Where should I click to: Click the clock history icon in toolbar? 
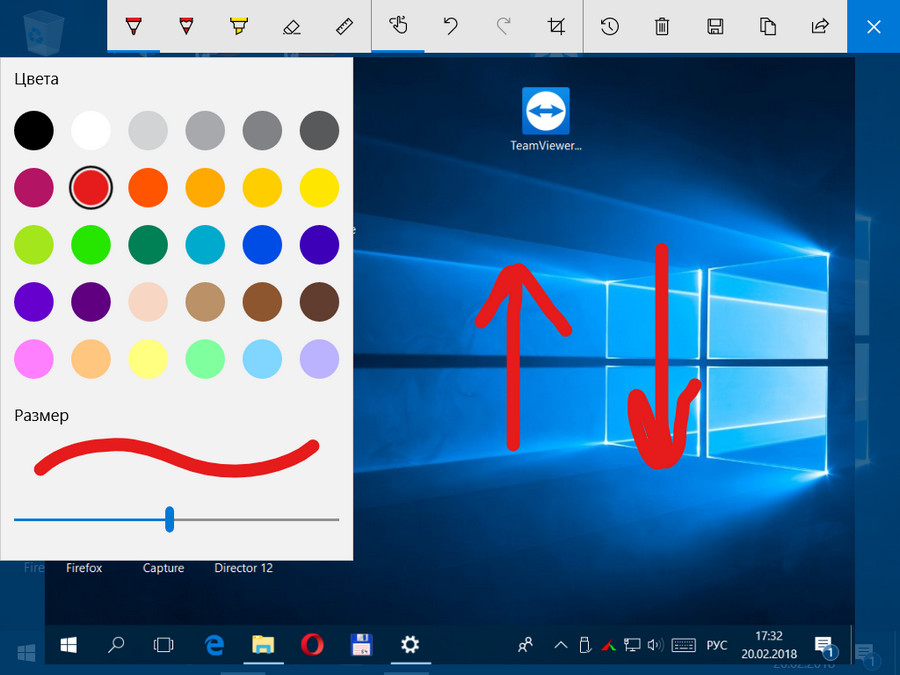610,26
